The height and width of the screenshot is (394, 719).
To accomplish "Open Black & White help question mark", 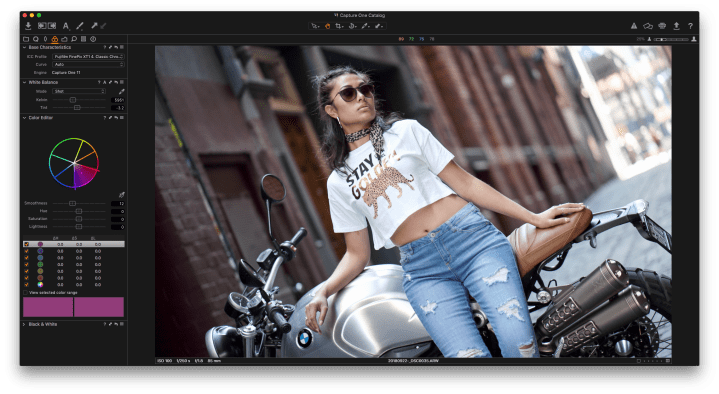I will tap(105, 324).
